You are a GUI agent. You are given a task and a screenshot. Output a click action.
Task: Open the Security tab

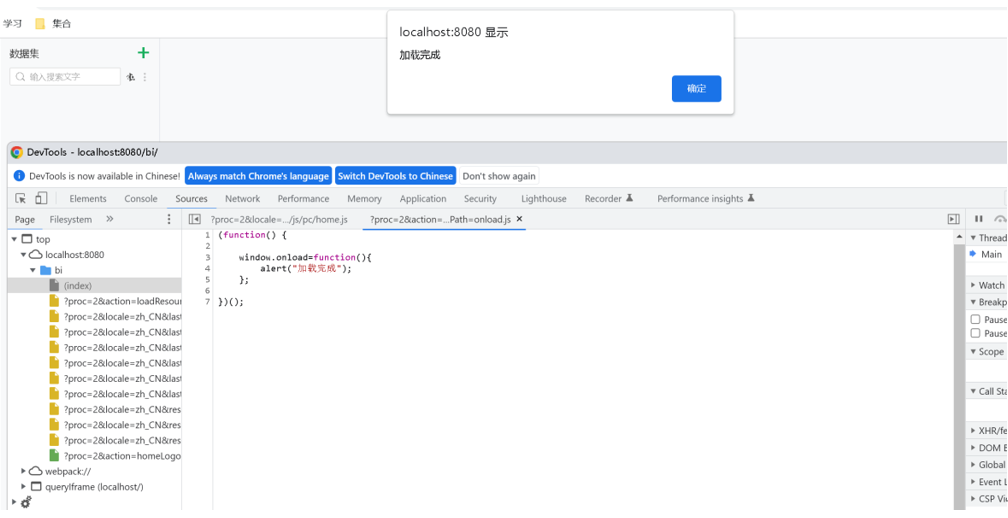tap(480, 199)
